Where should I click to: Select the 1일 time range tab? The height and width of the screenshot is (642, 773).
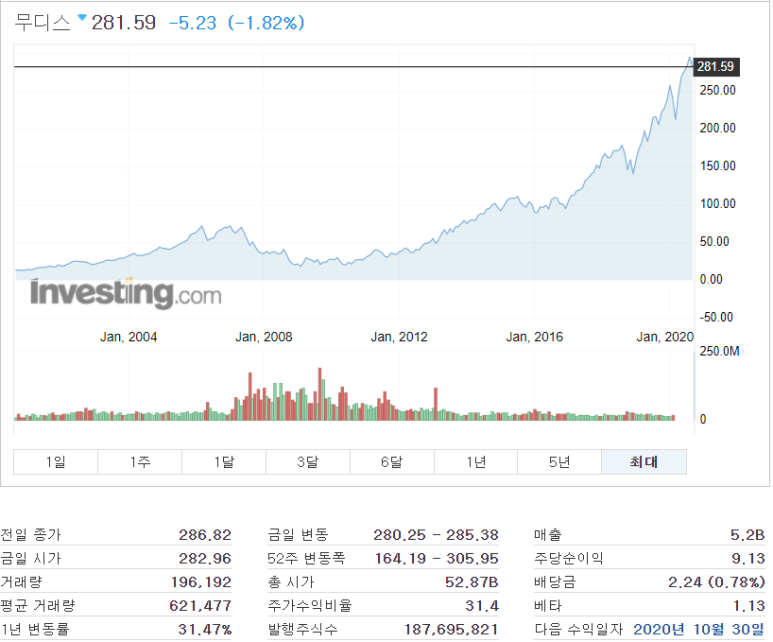click(56, 462)
